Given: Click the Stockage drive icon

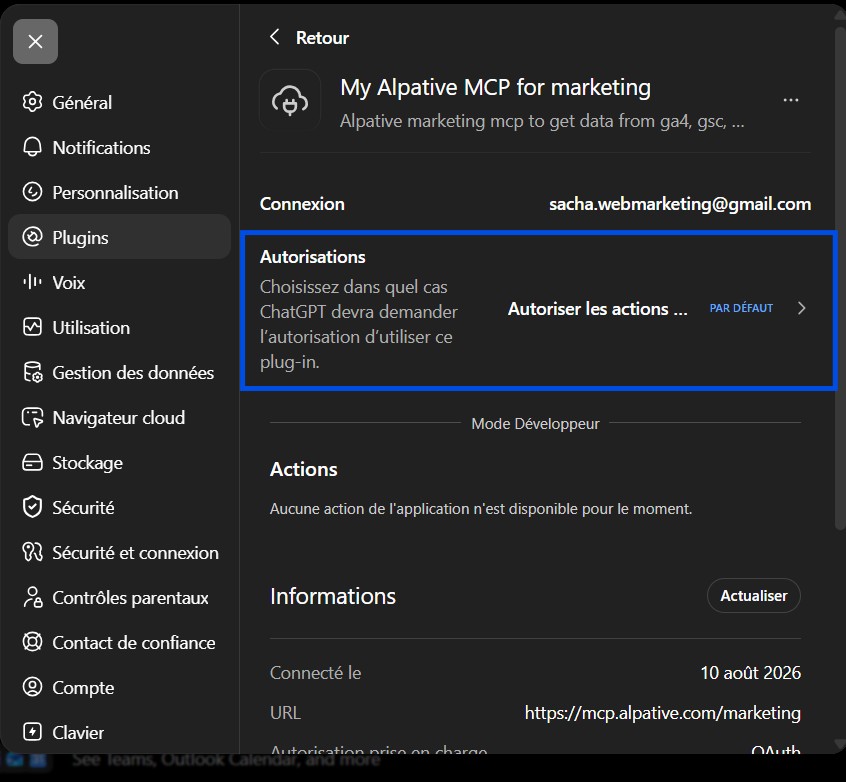Looking at the screenshot, I should (x=32, y=463).
